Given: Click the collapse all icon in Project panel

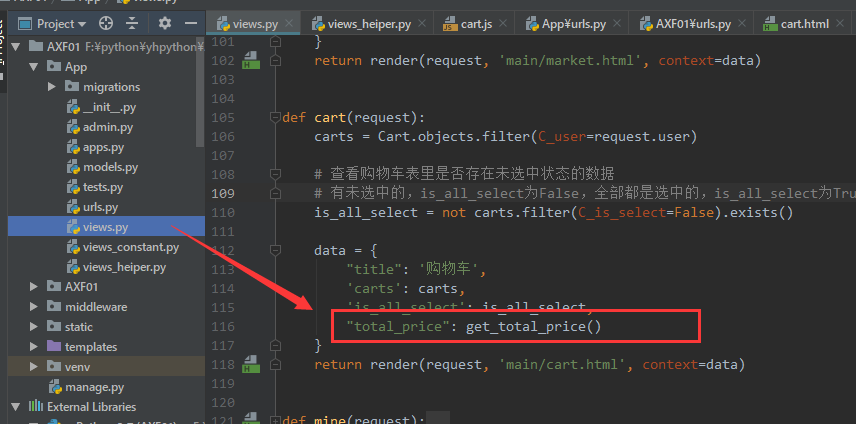Looking at the screenshot, I should 132,23.
